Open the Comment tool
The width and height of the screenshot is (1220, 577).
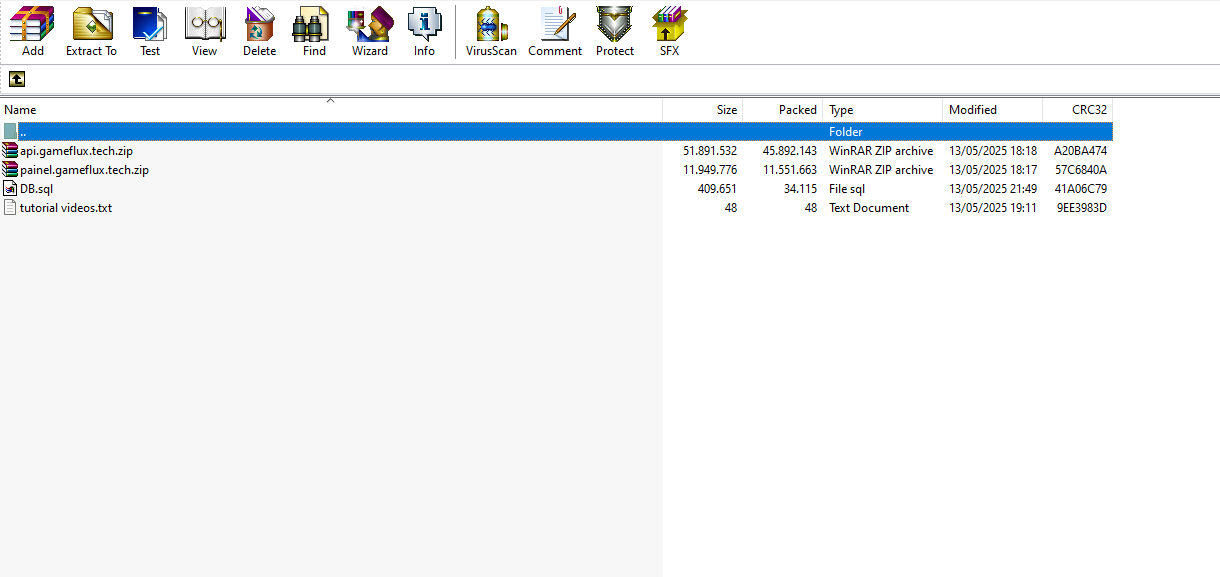coord(555,30)
